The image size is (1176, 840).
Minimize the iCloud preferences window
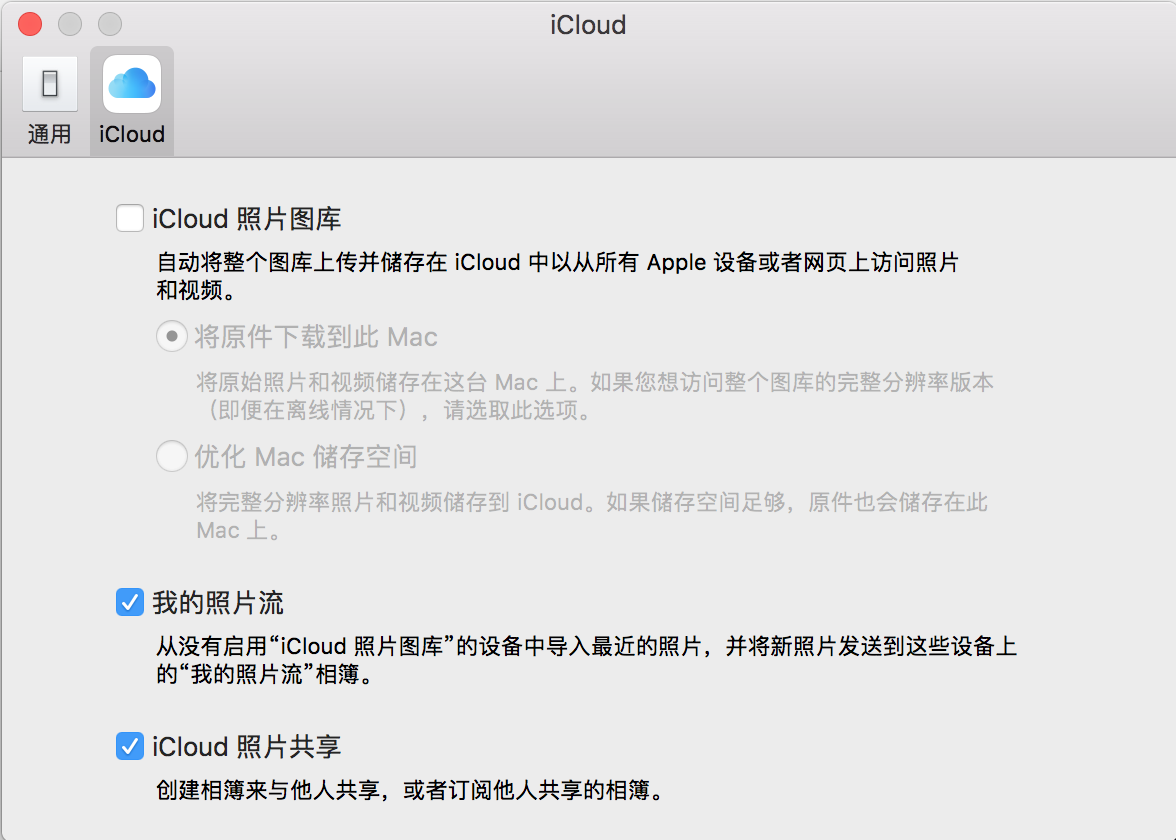click(x=70, y=24)
